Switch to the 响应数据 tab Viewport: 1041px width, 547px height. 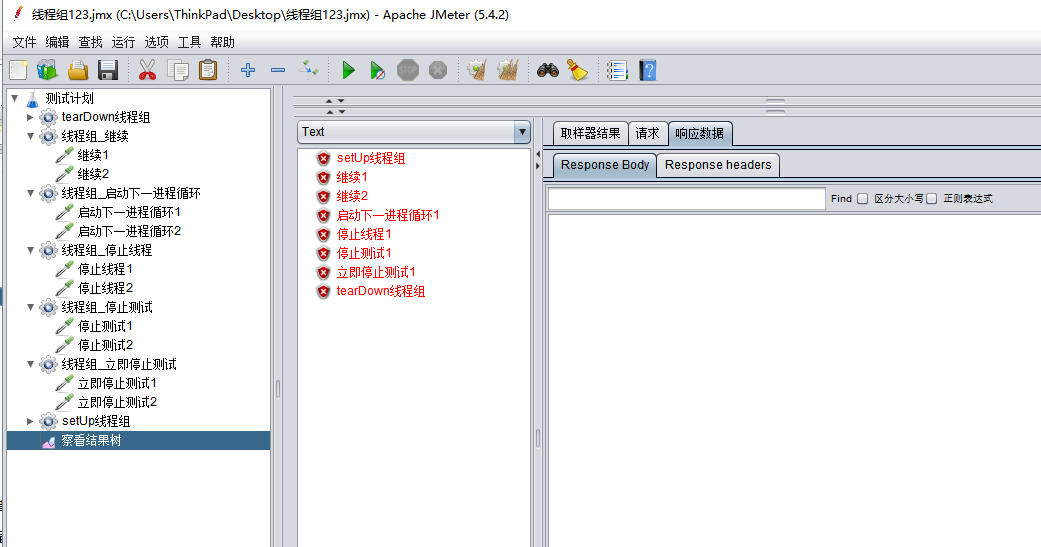pyautogui.click(x=700, y=133)
